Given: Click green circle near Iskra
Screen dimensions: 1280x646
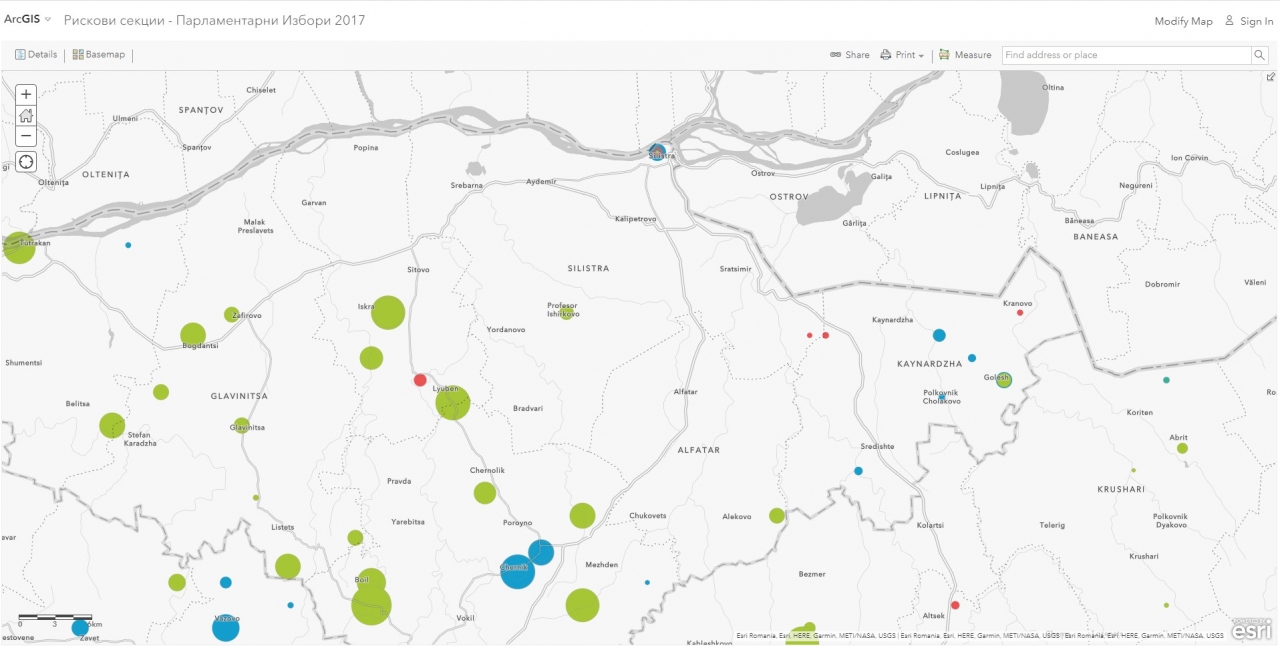Looking at the screenshot, I should 388,313.
